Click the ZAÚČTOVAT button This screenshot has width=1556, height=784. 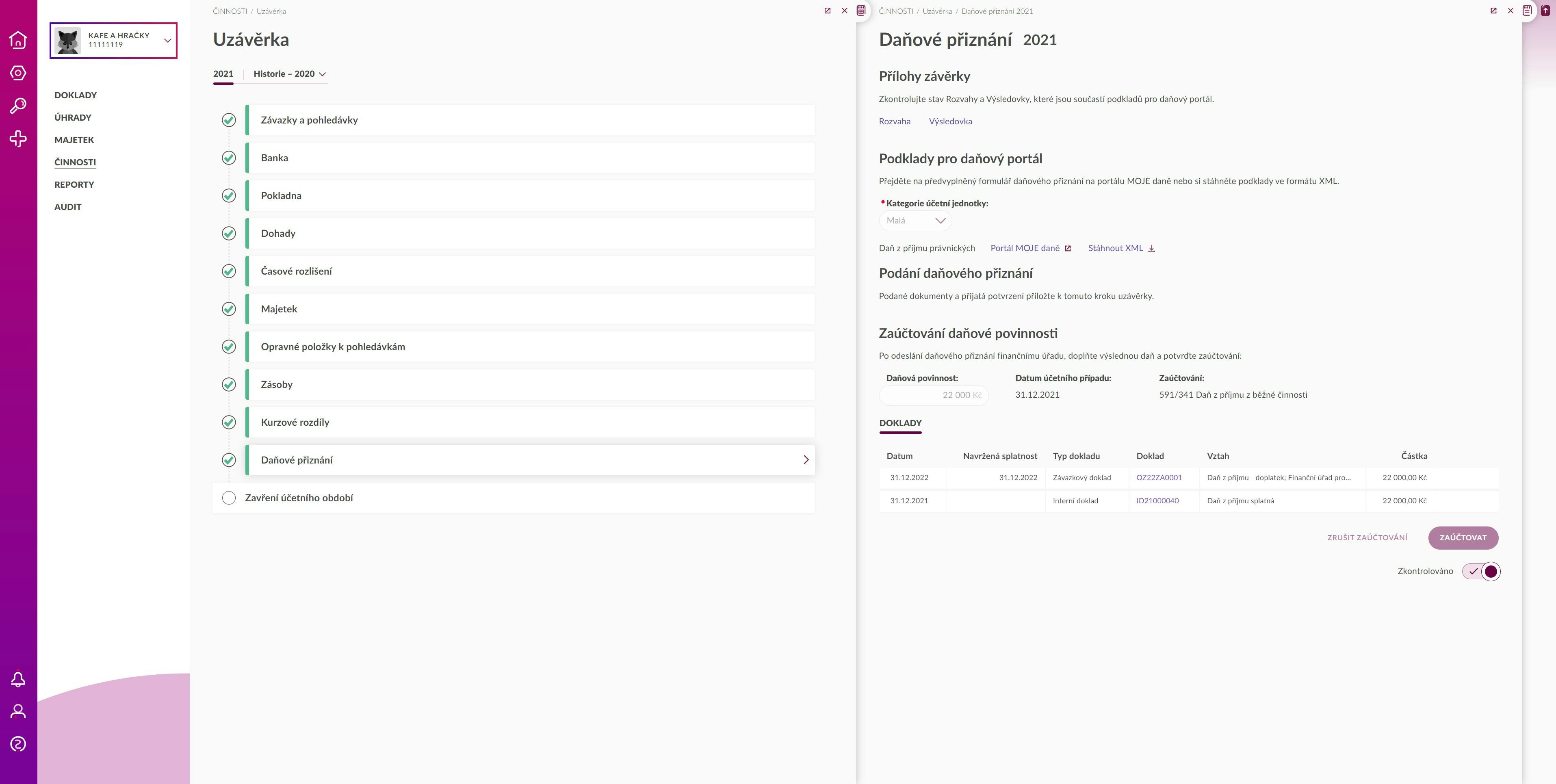tap(1463, 537)
